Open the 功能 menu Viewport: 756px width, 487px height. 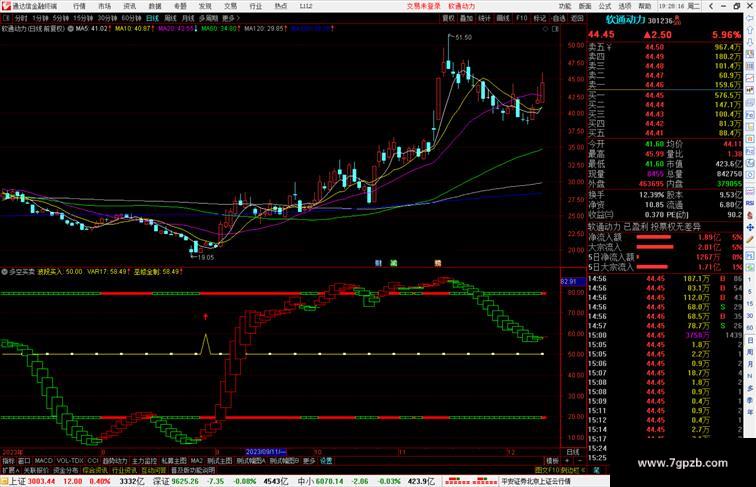point(565,6)
